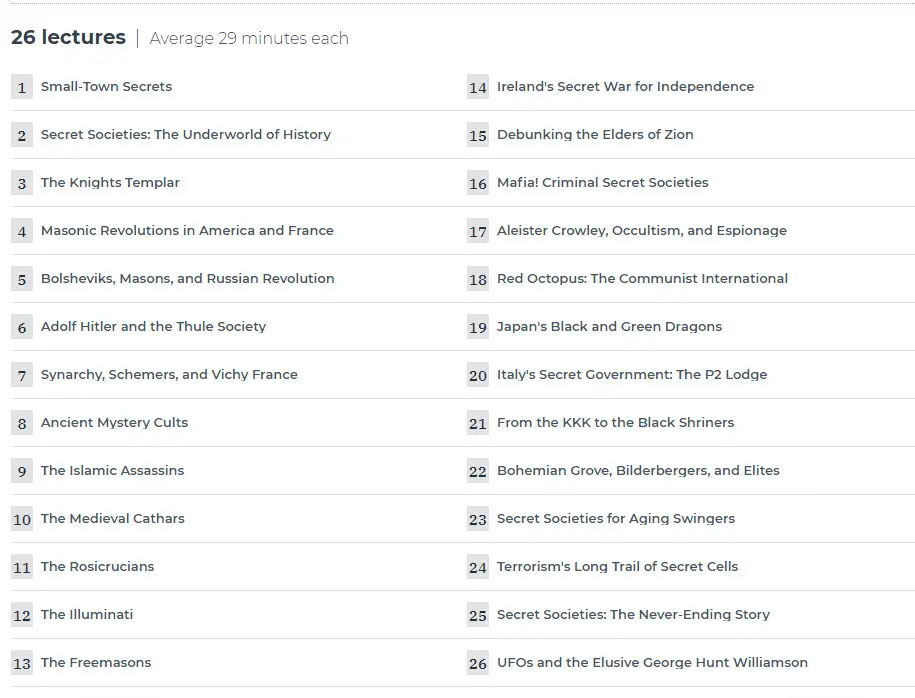Click the number 14 lecture badge

point(477,87)
